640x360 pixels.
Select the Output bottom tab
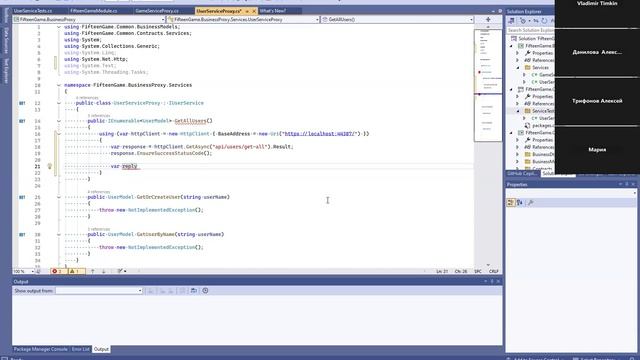point(101,349)
